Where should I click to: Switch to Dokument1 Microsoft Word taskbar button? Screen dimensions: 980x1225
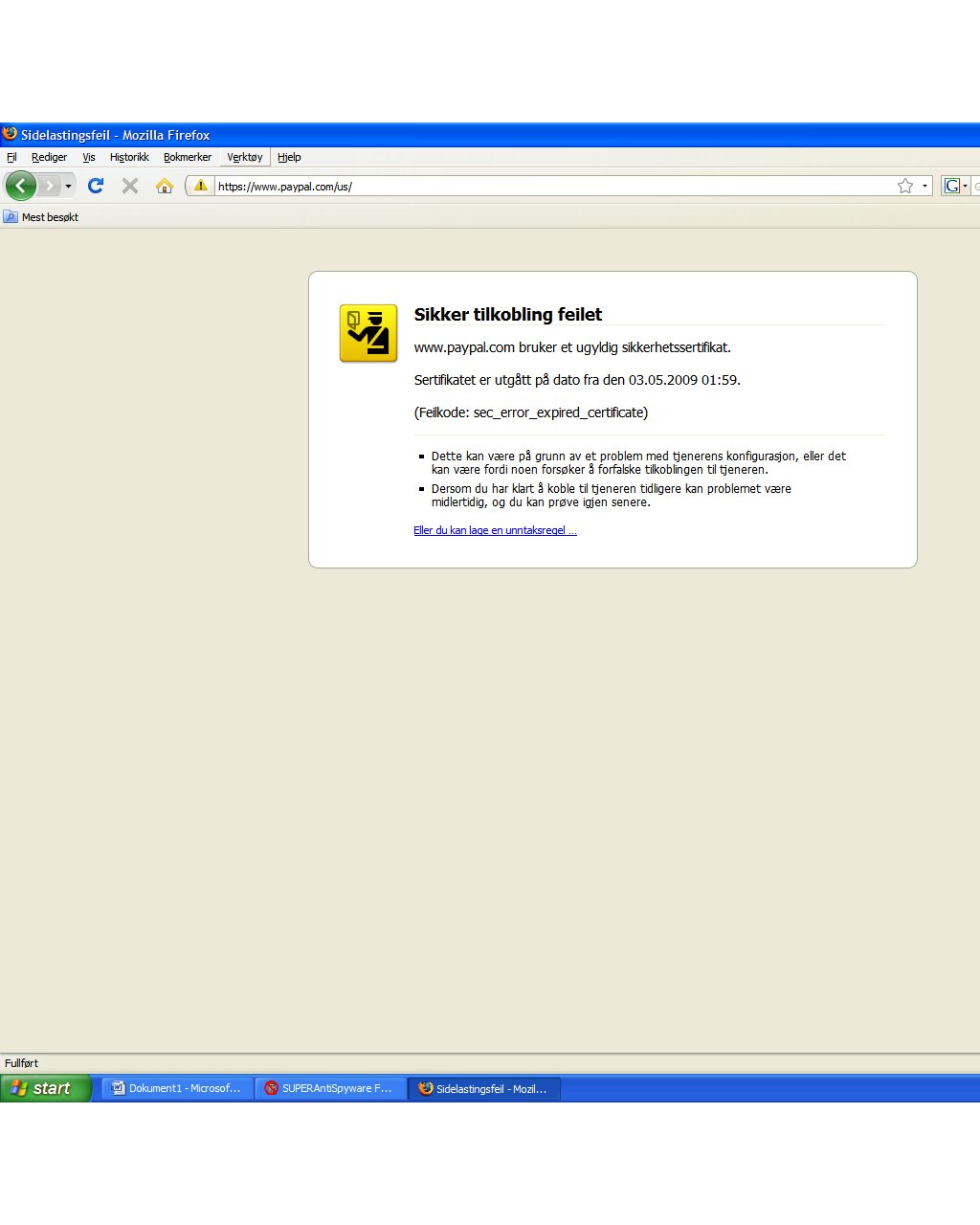pos(178,1088)
